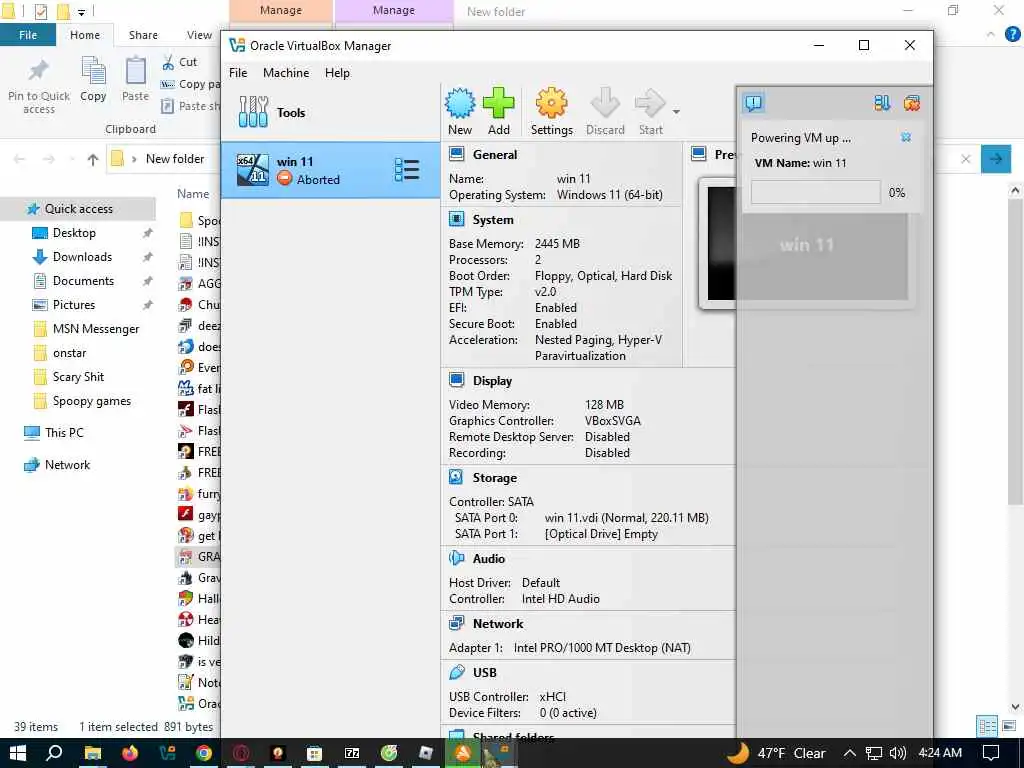Click the Storage disk icon
Screen dimensions: 1024x768
[x=456, y=477]
